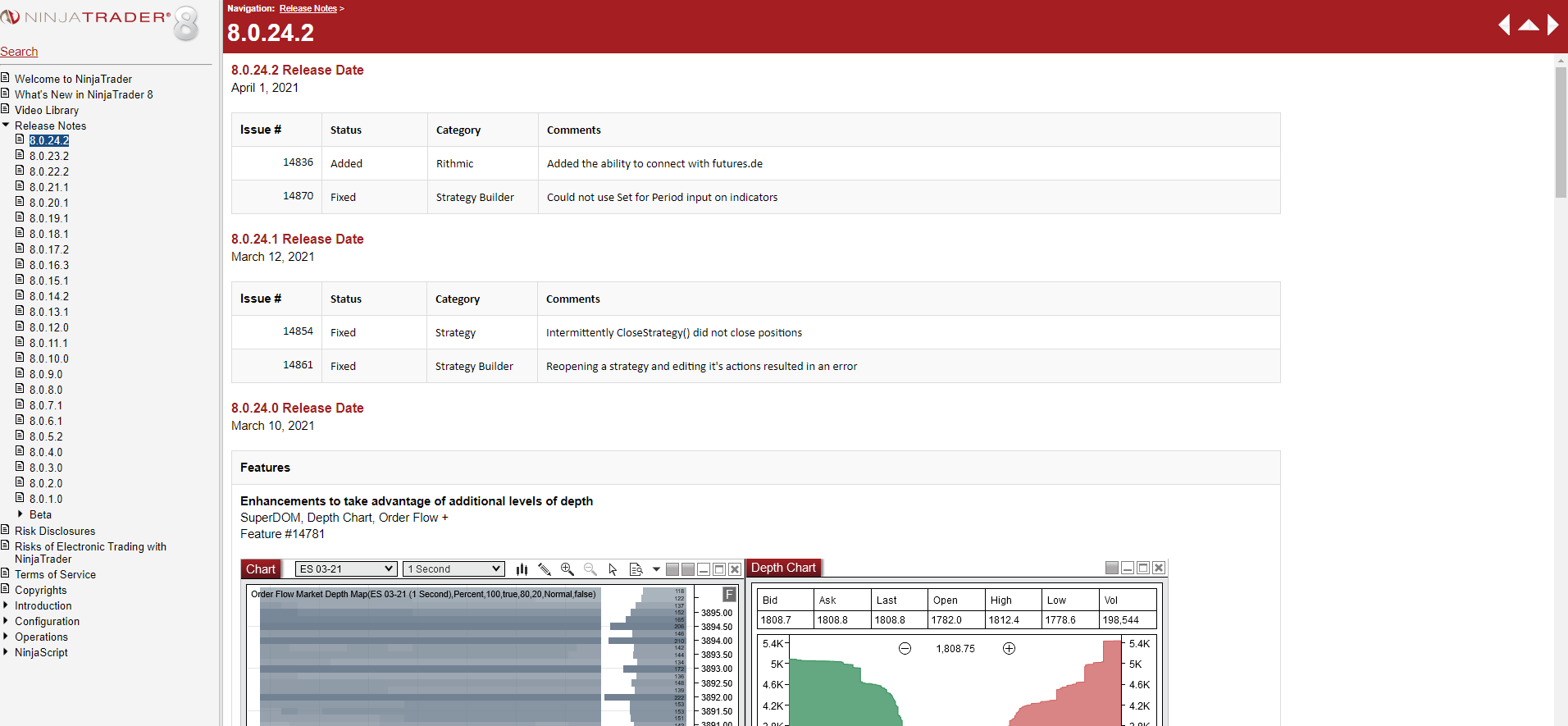Click the bar chart style icon in Chart toolbar

pyautogui.click(x=522, y=569)
